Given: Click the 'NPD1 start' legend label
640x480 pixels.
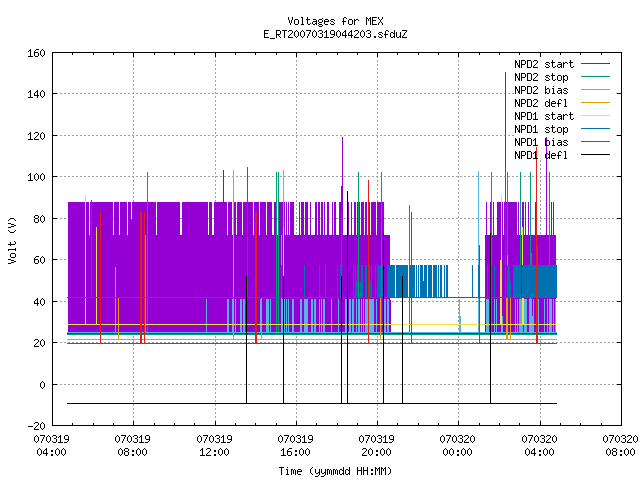Looking at the screenshot, I should point(544,116).
